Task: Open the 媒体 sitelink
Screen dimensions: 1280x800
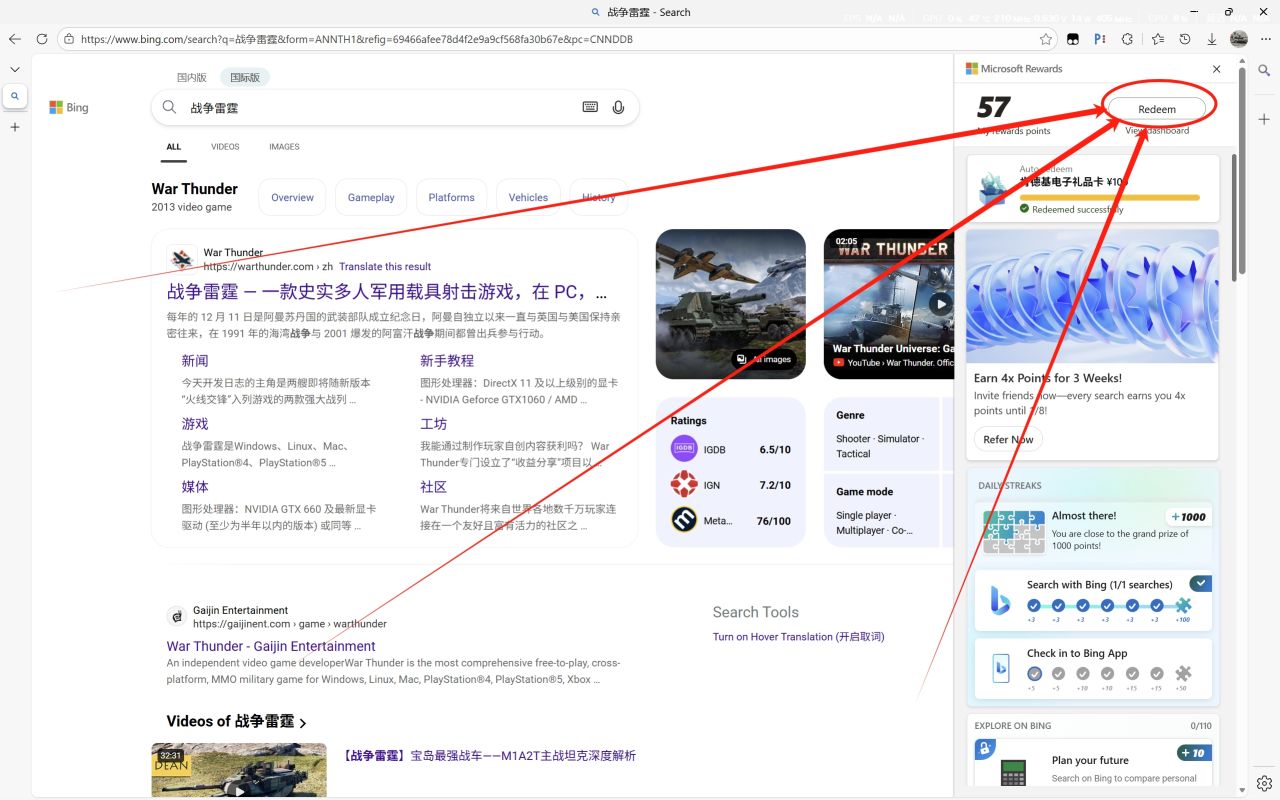Action: tap(195, 487)
